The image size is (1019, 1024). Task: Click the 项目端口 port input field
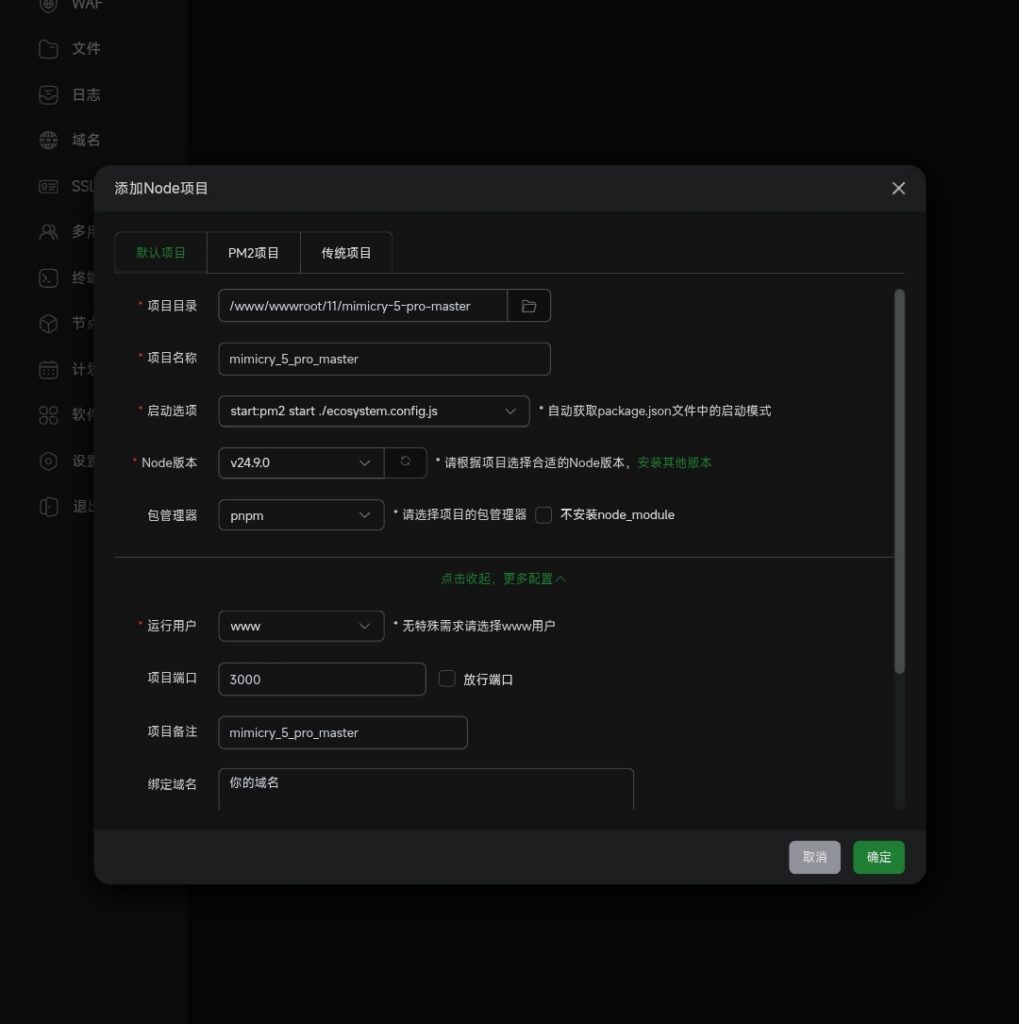coord(321,679)
